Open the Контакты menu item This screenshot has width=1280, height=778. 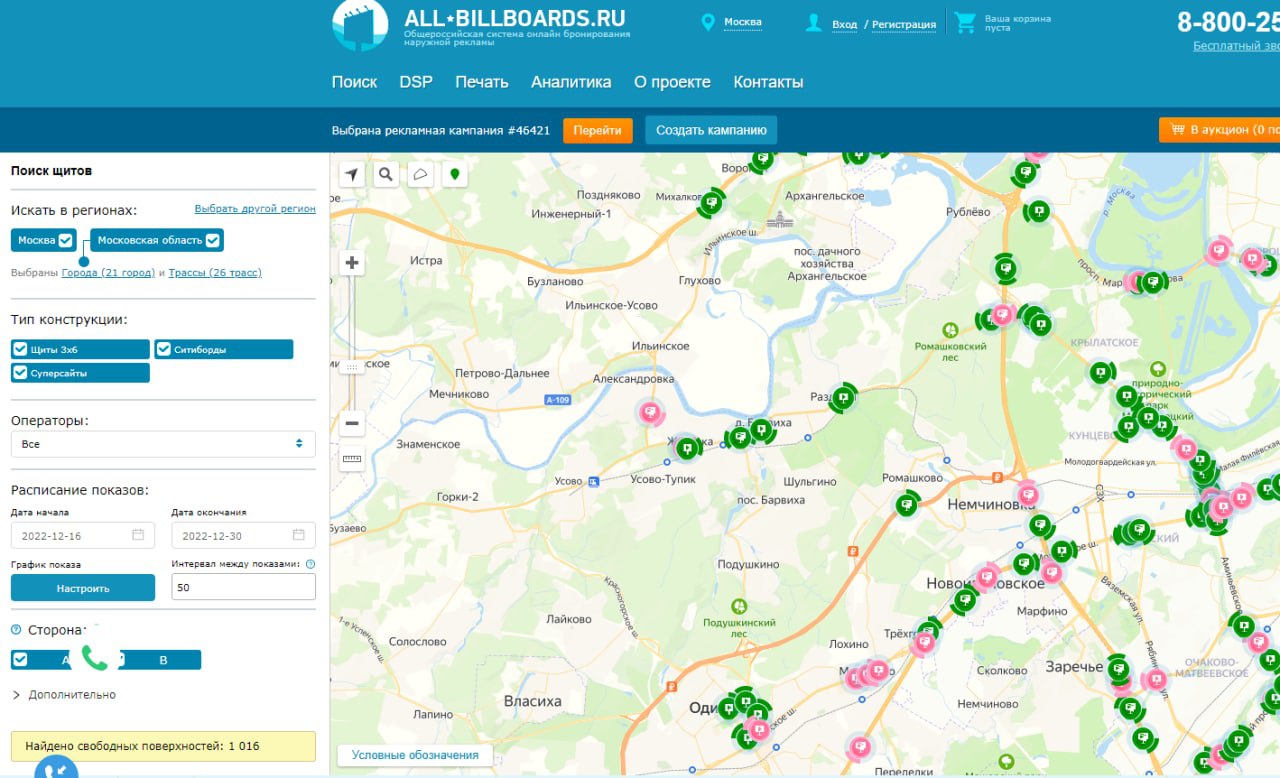pyautogui.click(x=768, y=82)
